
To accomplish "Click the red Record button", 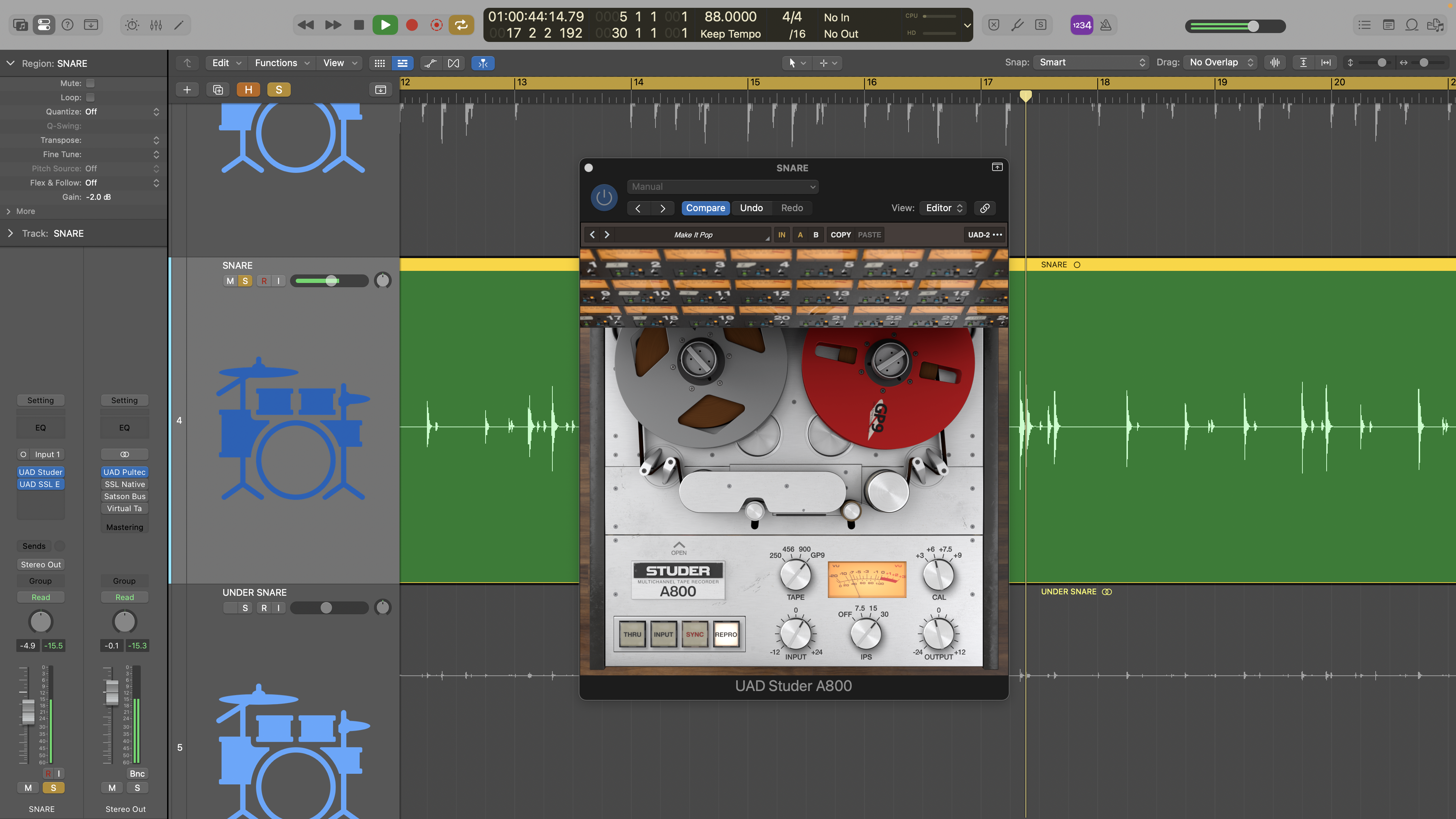I will click(412, 25).
